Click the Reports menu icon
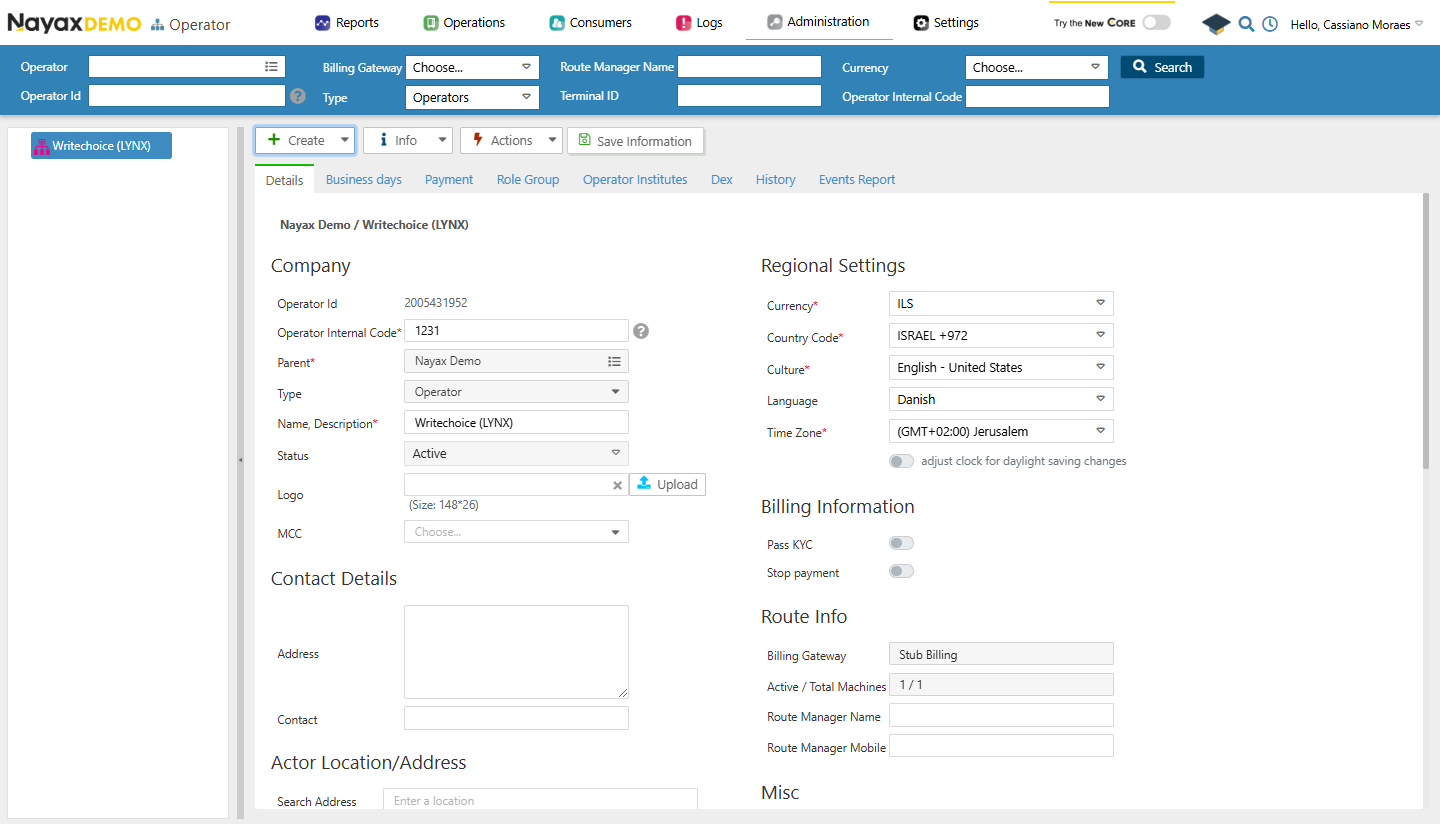 pyautogui.click(x=323, y=22)
